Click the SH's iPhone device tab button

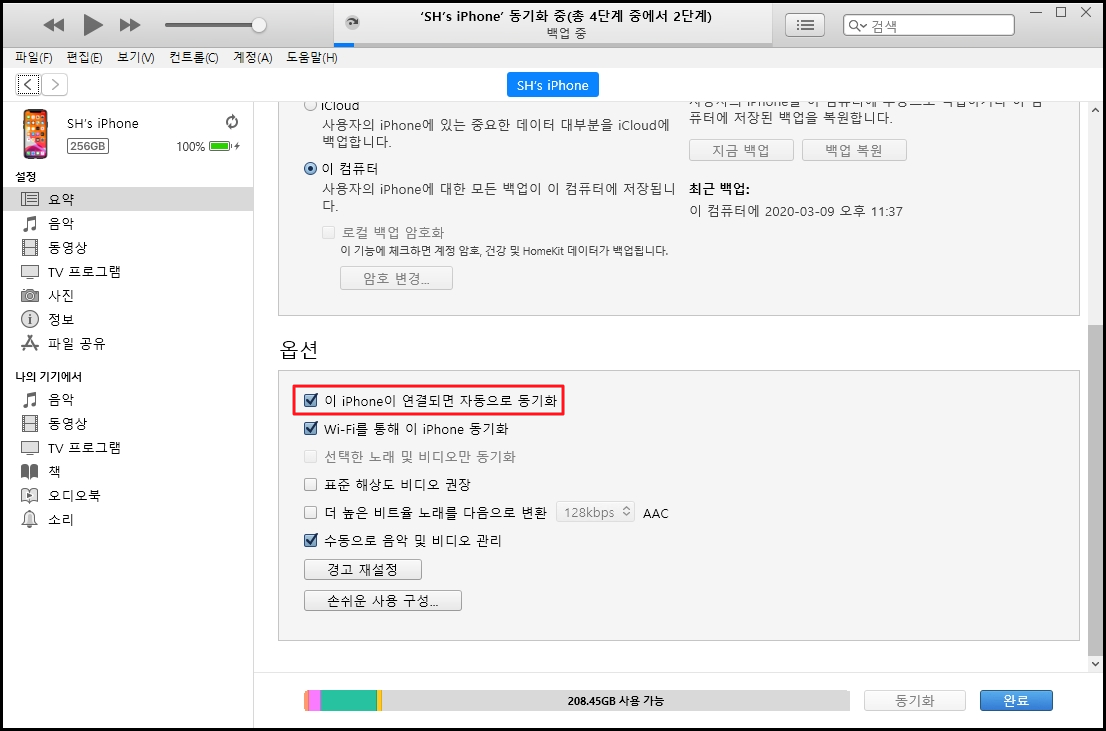552,85
